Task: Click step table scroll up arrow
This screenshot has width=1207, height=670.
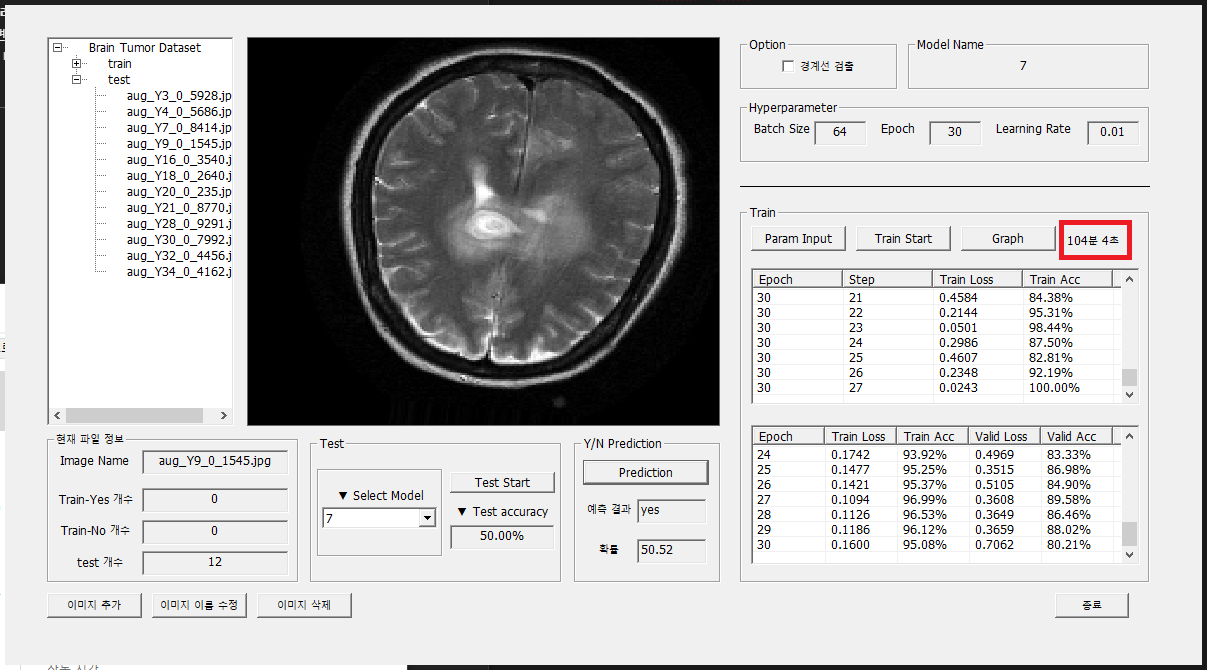Action: (1130, 279)
